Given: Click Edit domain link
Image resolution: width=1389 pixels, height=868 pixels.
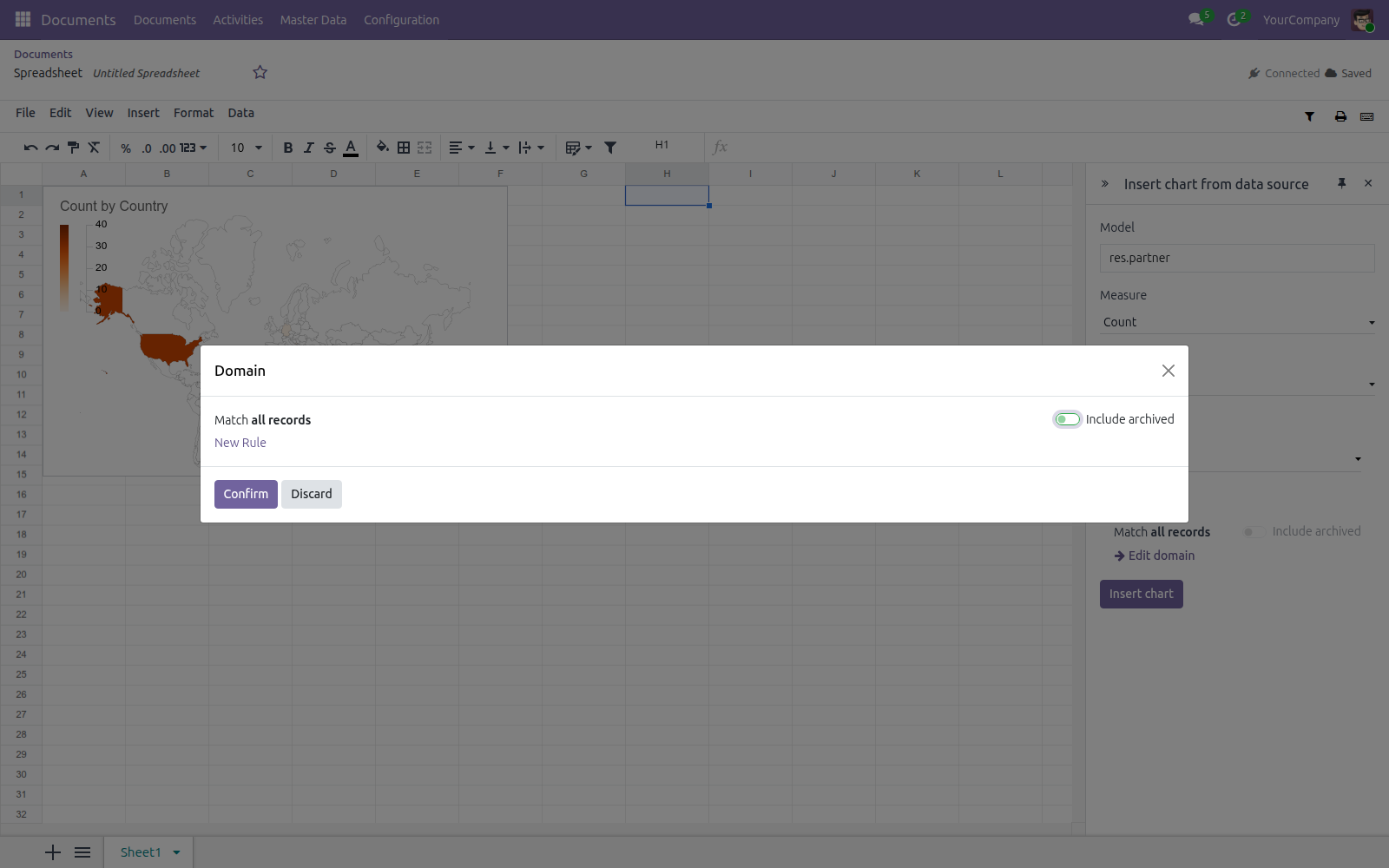Looking at the screenshot, I should point(1155,556).
